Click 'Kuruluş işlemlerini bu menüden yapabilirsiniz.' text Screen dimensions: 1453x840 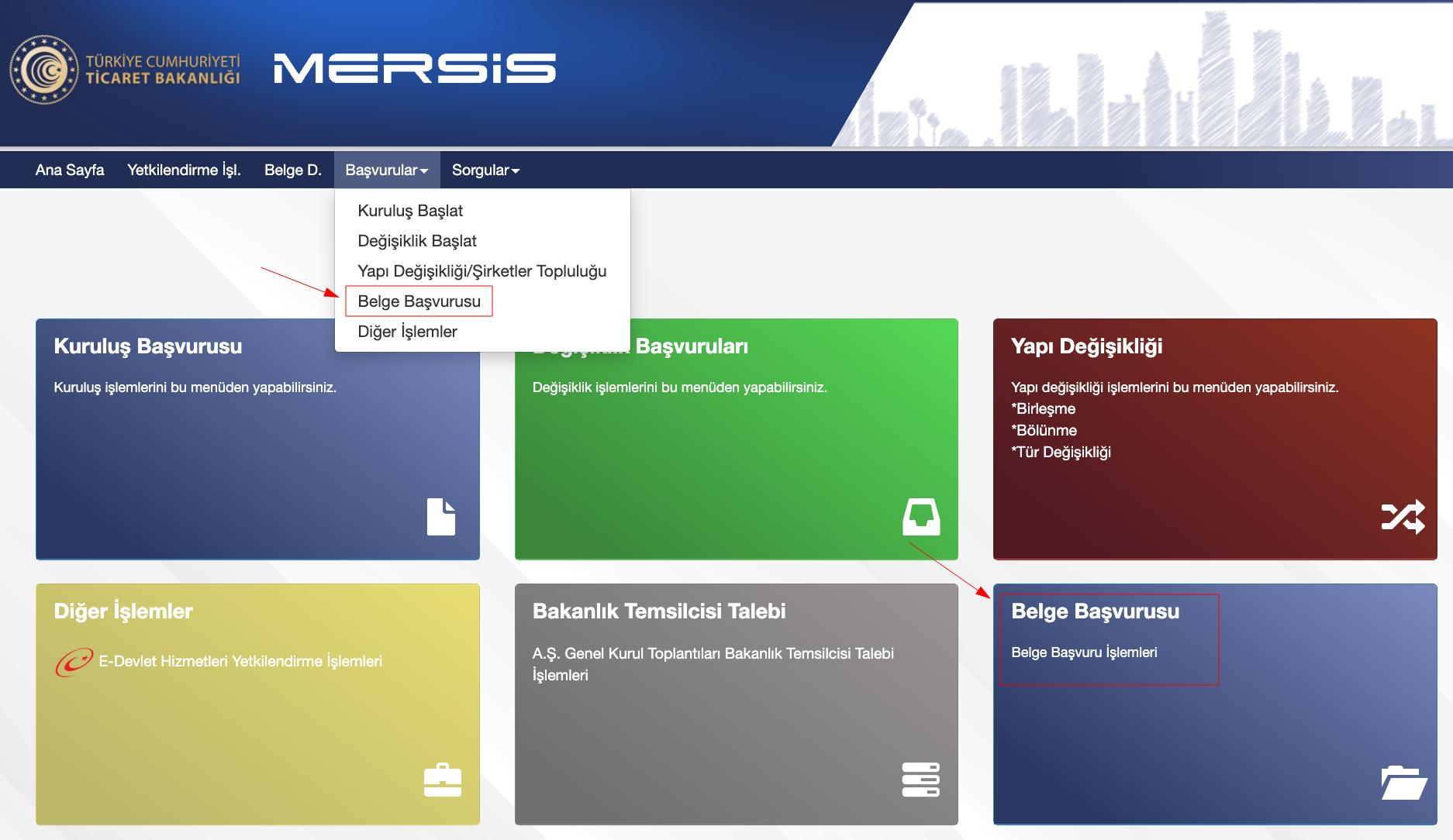(x=195, y=387)
